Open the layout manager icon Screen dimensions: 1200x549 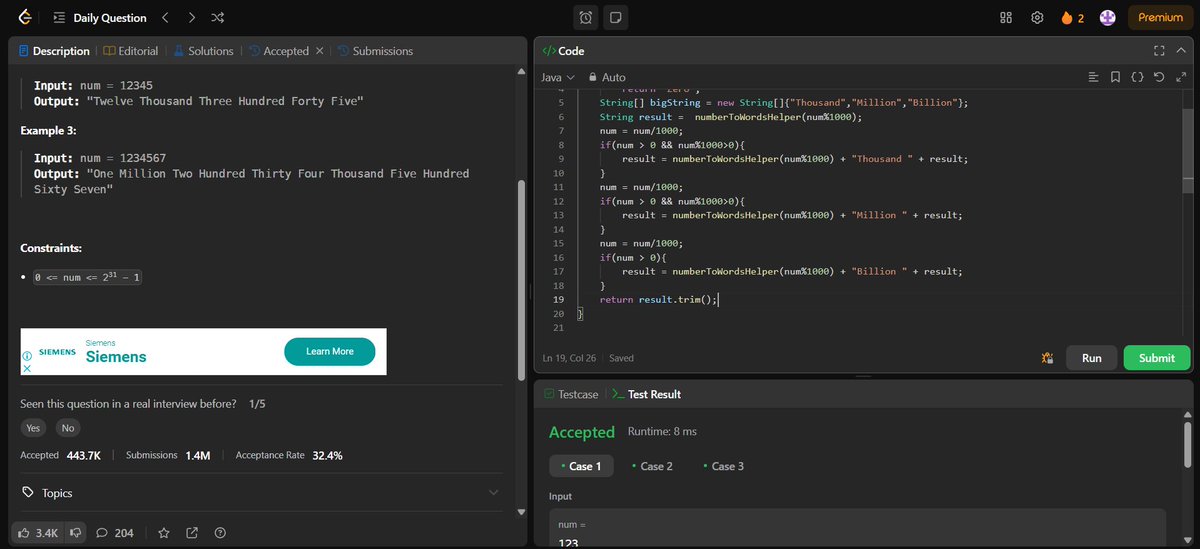(x=1006, y=17)
